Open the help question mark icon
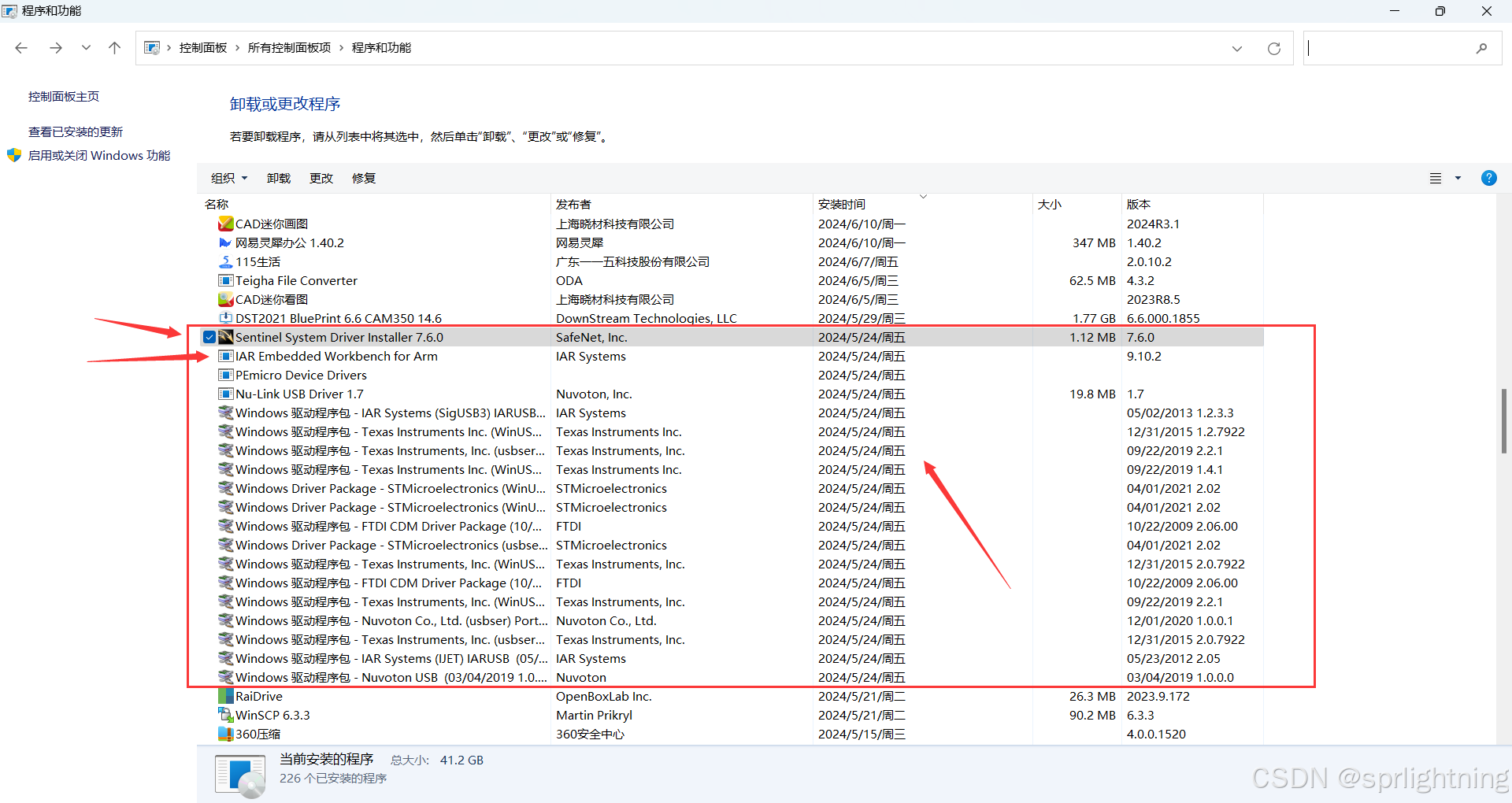The image size is (1512, 803). (1488, 178)
